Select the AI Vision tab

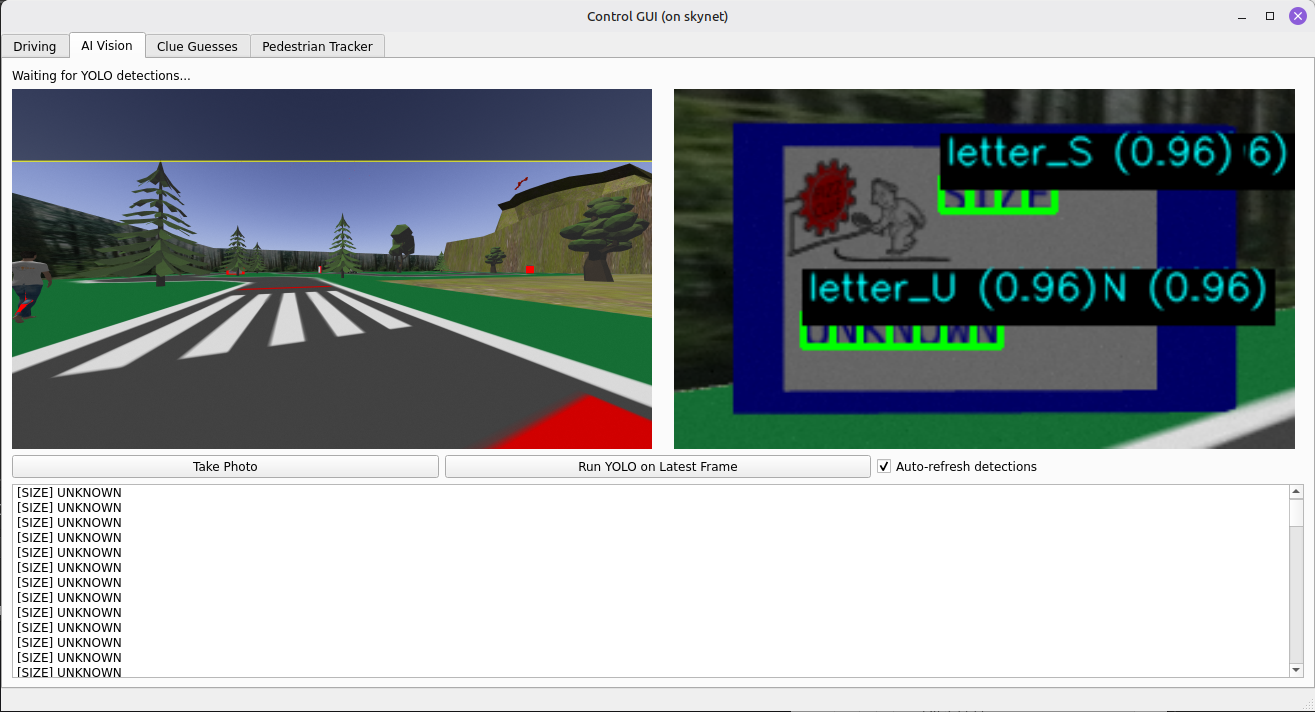point(107,46)
